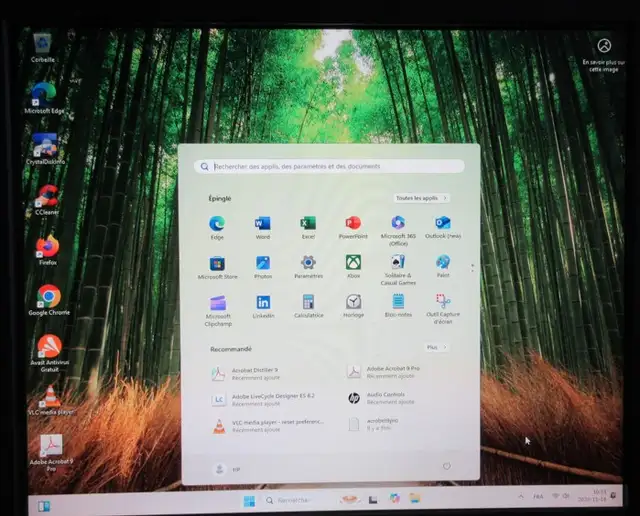Launch the Paint app

tap(443, 266)
